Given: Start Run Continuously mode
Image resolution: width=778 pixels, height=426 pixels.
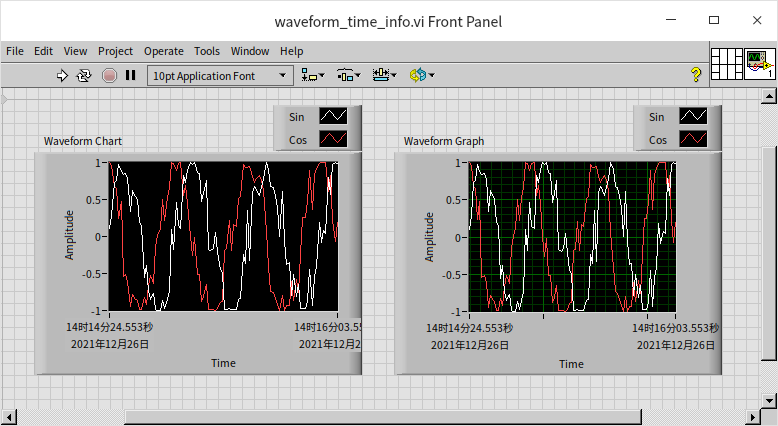Looking at the screenshot, I should coord(85,75).
